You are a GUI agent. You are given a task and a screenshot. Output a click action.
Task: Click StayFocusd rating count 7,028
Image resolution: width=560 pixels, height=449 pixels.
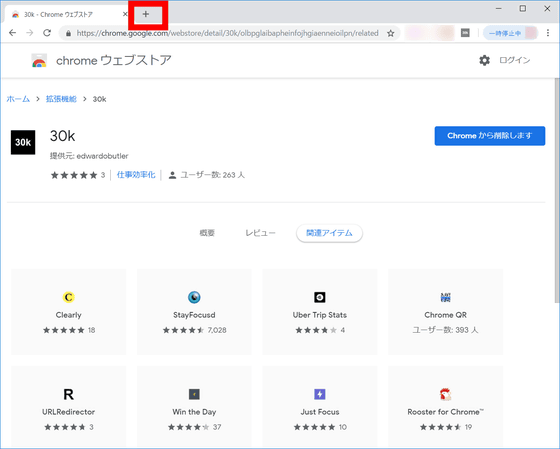coord(217,330)
